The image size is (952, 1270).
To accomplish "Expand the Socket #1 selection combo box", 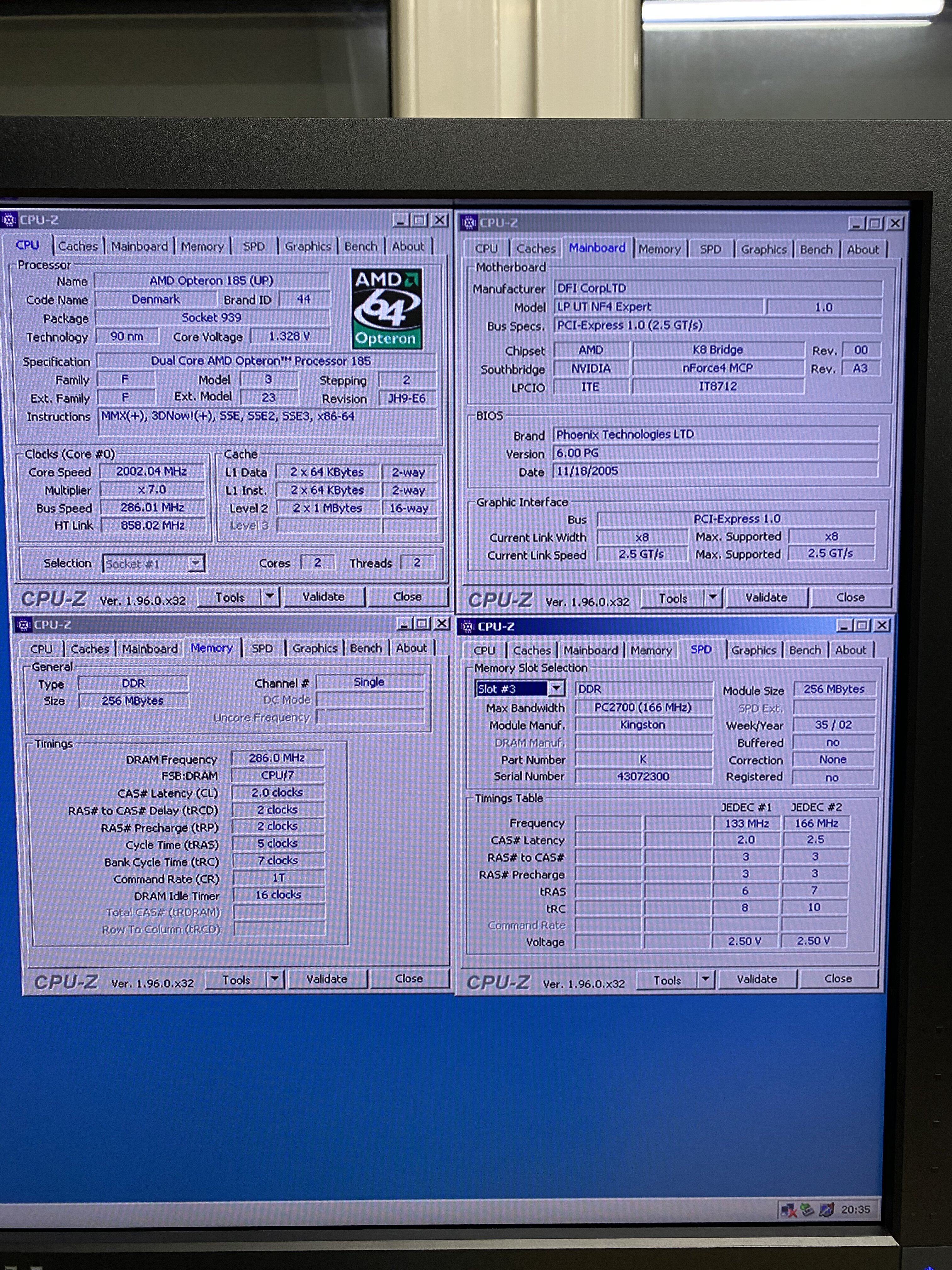I will tap(196, 563).
